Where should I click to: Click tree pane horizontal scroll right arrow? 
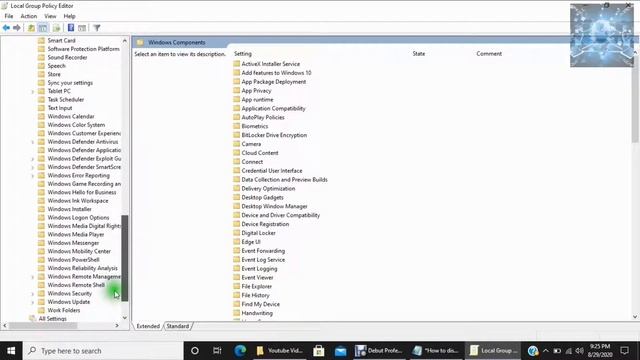117,325
